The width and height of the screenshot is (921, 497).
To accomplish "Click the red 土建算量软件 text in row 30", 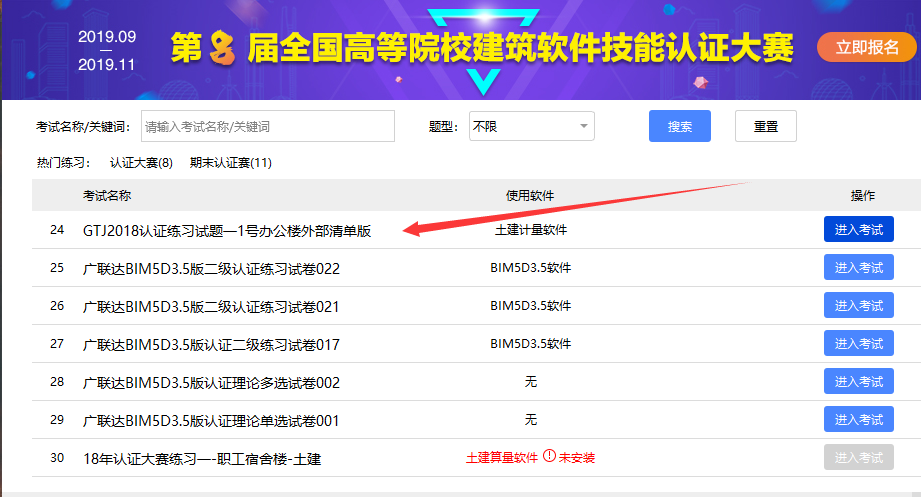I will [x=502, y=458].
